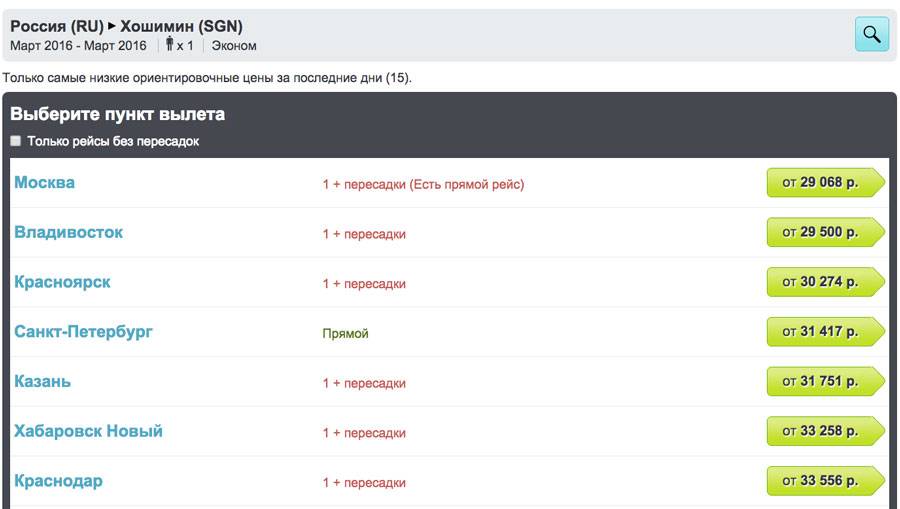The height and width of the screenshot is (509, 900).
Task: Open Санкт-Петербург departure option
Action: pyautogui.click(x=83, y=331)
